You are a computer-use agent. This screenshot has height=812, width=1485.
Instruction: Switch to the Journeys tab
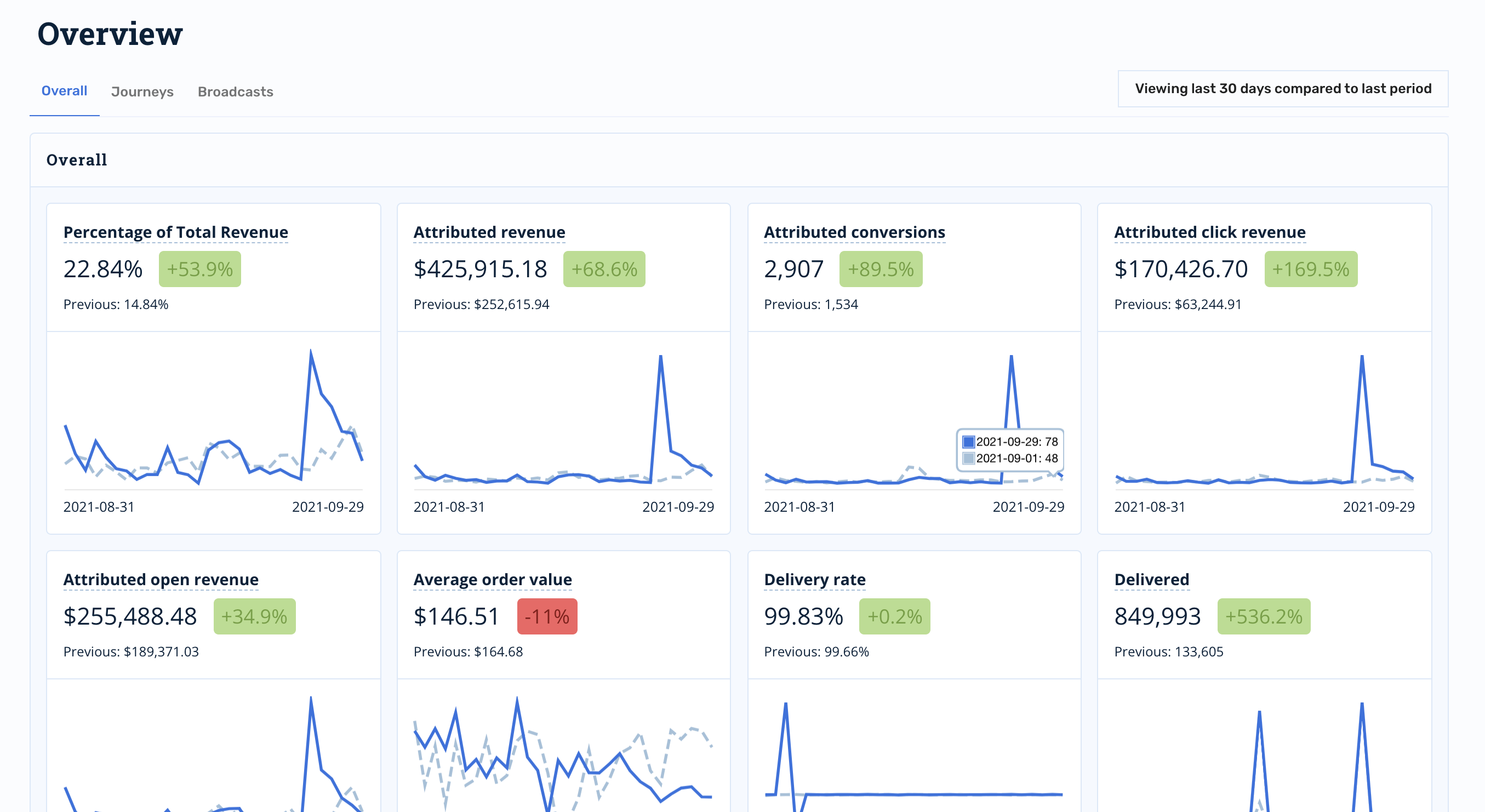click(142, 92)
